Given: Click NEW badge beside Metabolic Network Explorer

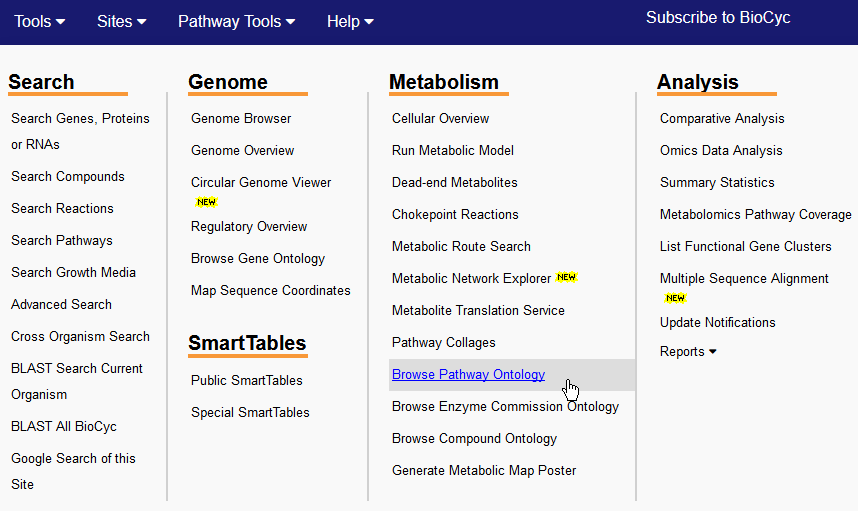Looking at the screenshot, I should 566,277.
